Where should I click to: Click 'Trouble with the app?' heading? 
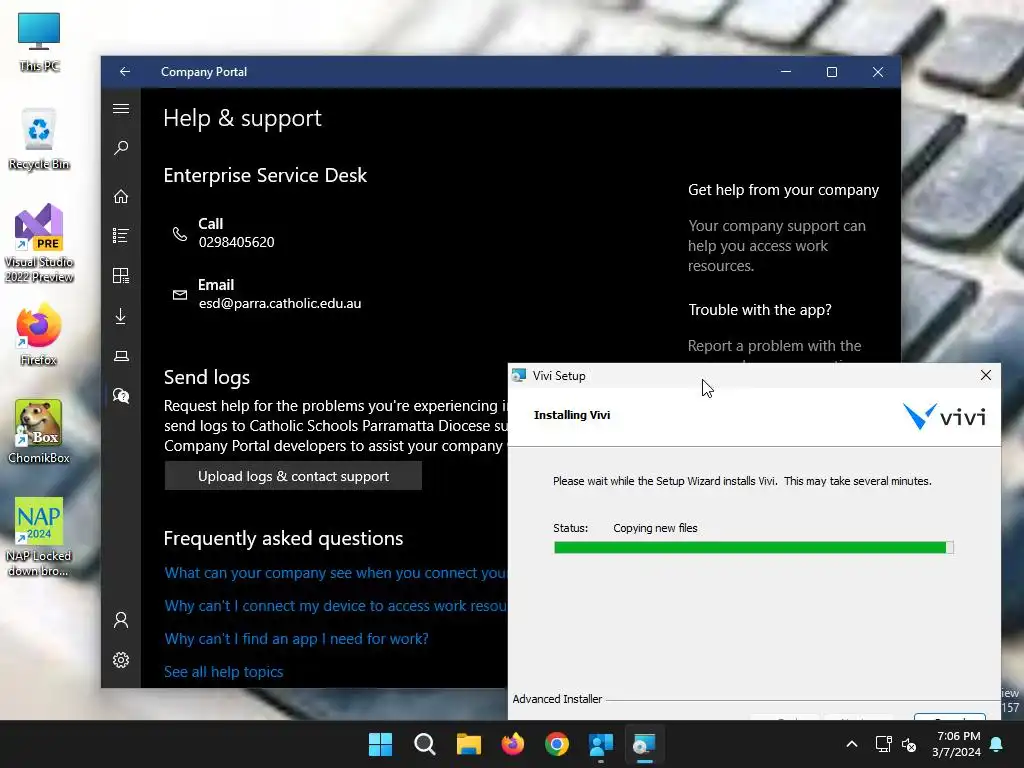pyautogui.click(x=760, y=310)
